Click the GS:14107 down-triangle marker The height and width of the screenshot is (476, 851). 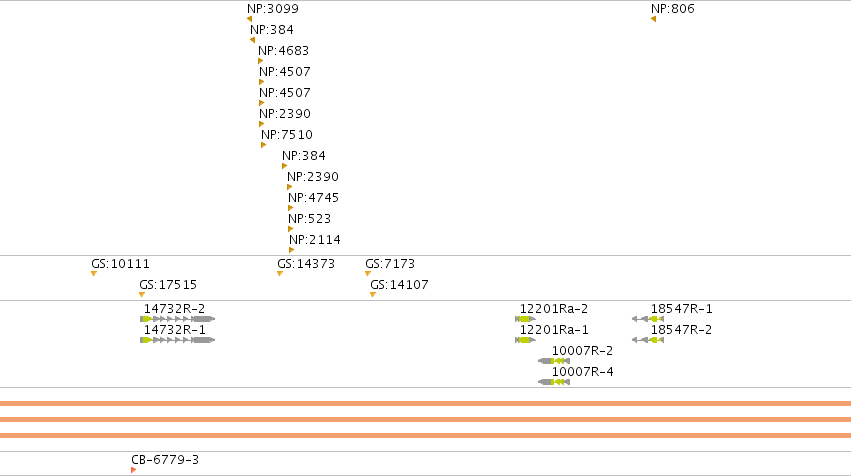373,295
